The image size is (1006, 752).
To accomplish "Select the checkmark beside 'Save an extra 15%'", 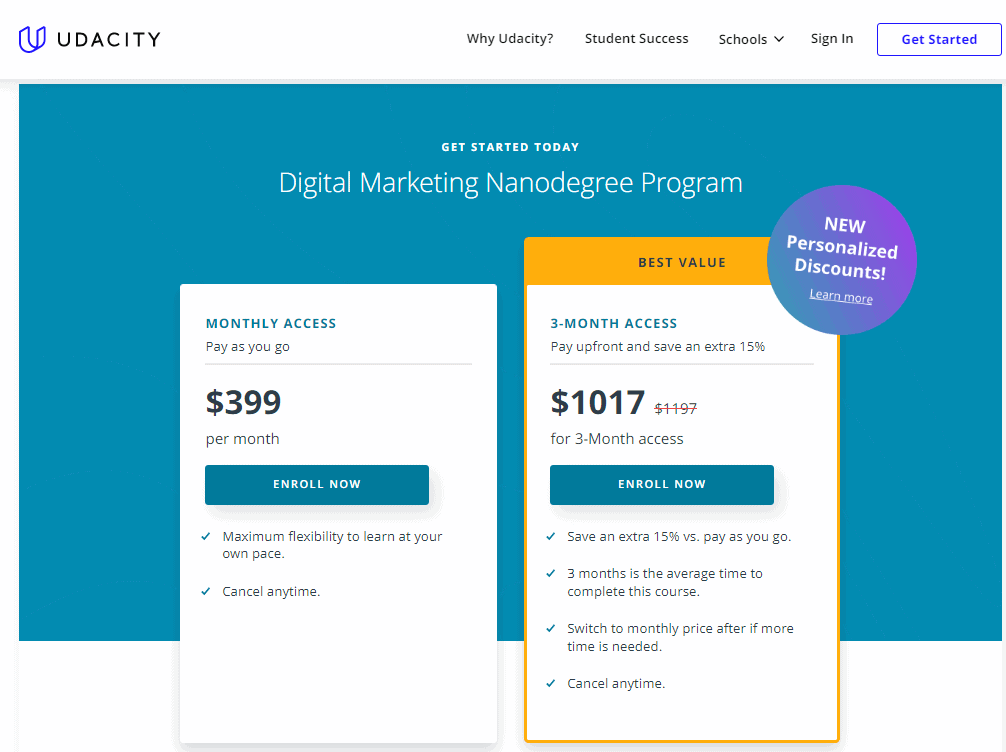I will [x=552, y=536].
